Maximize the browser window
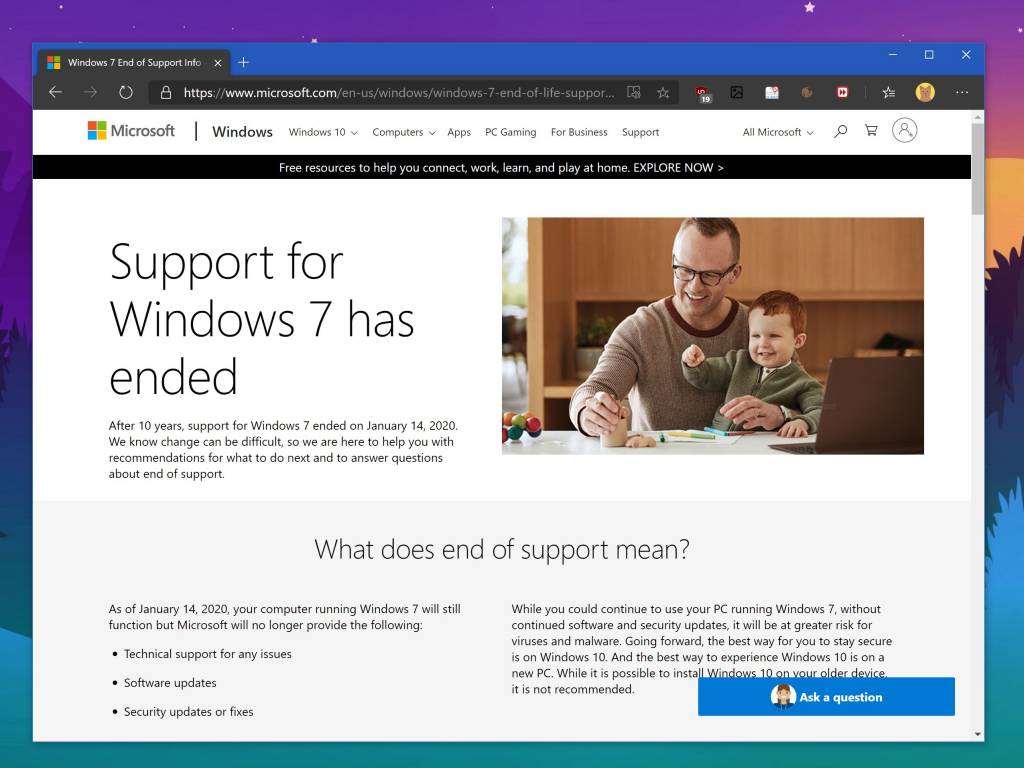The height and width of the screenshot is (768, 1024). [929, 55]
